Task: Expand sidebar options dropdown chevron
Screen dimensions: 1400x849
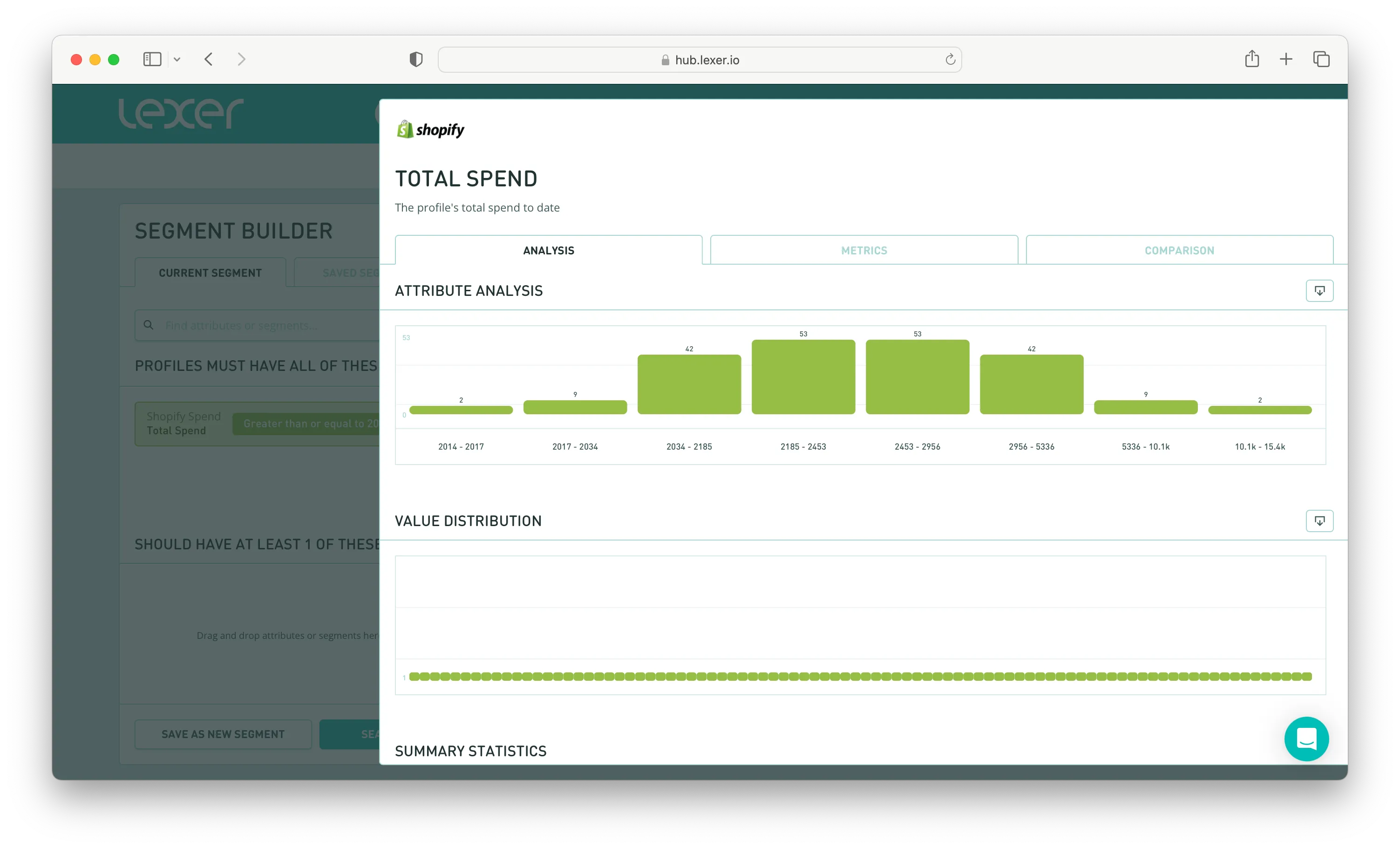Action: [x=177, y=59]
